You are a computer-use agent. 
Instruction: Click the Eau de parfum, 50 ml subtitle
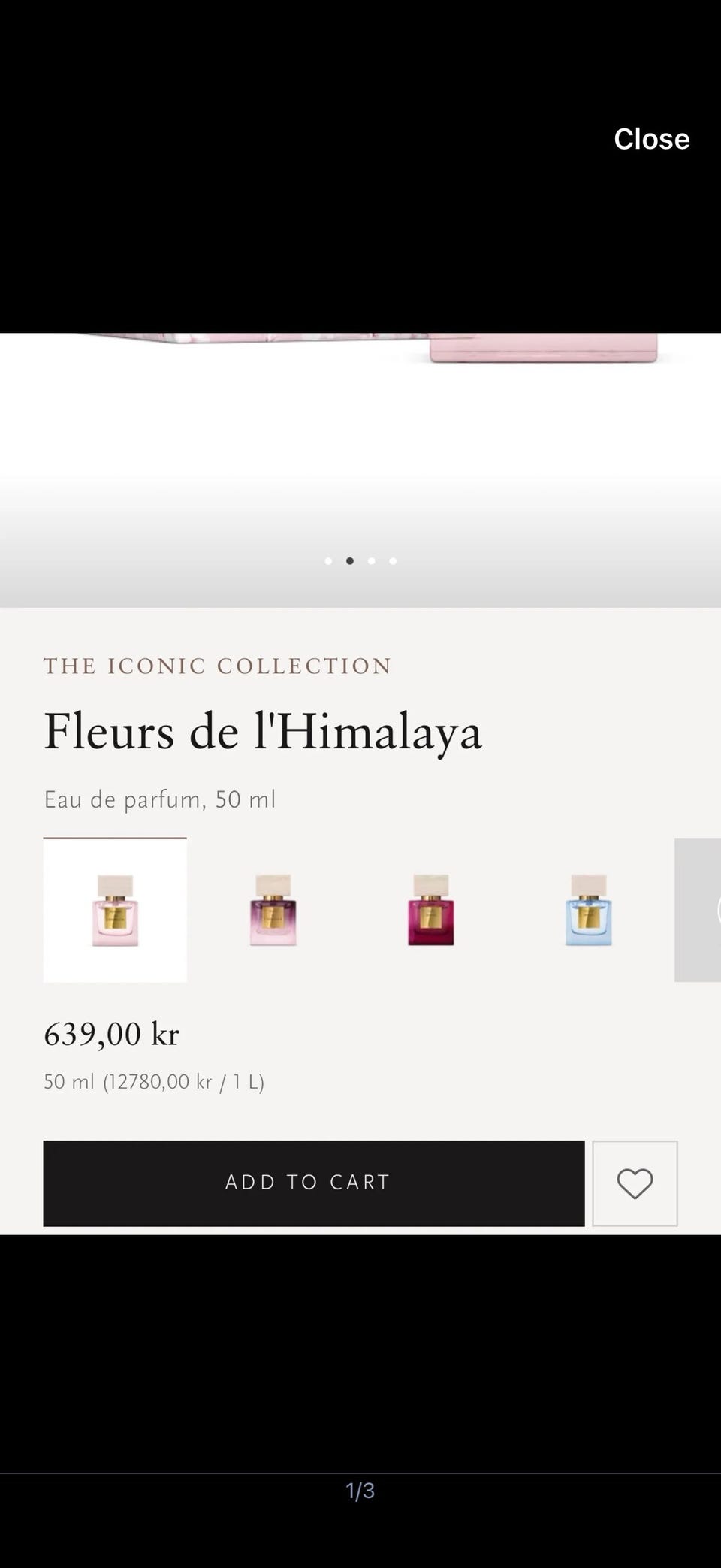coord(160,799)
